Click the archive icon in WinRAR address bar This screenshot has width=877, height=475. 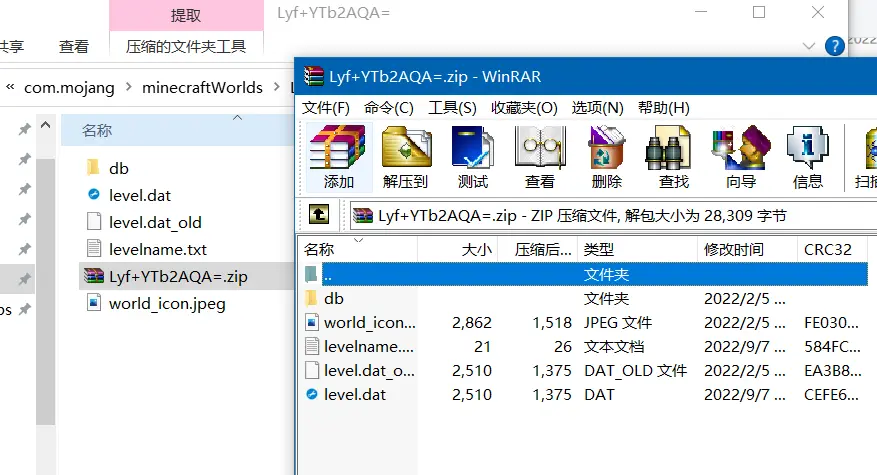[x=363, y=215]
